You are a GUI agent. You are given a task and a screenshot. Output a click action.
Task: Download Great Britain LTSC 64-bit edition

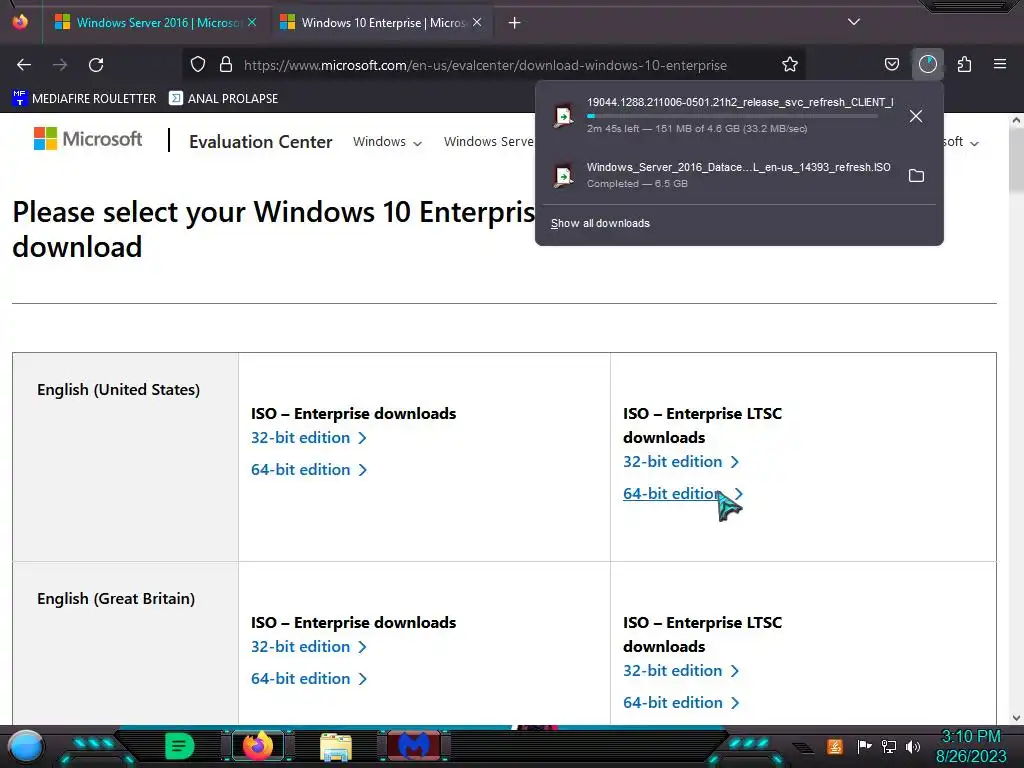click(x=681, y=703)
